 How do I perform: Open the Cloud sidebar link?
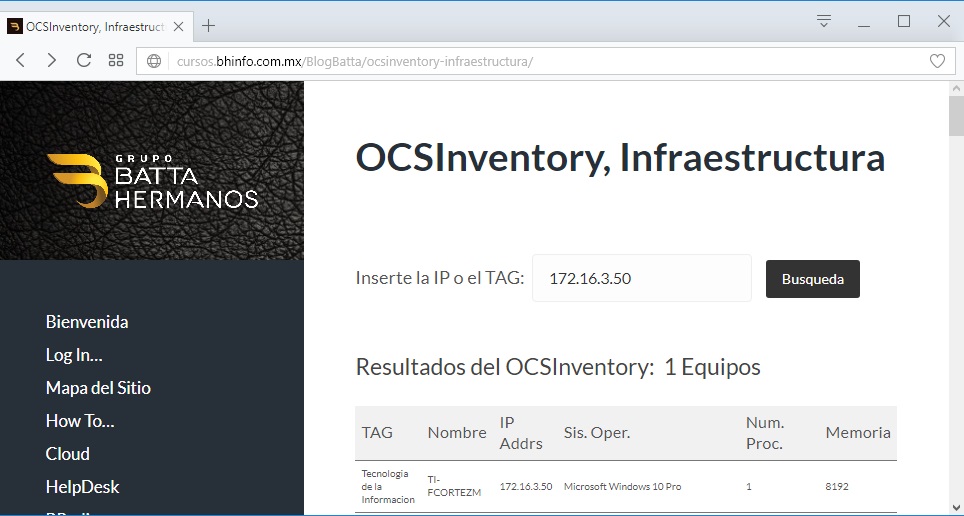(68, 454)
